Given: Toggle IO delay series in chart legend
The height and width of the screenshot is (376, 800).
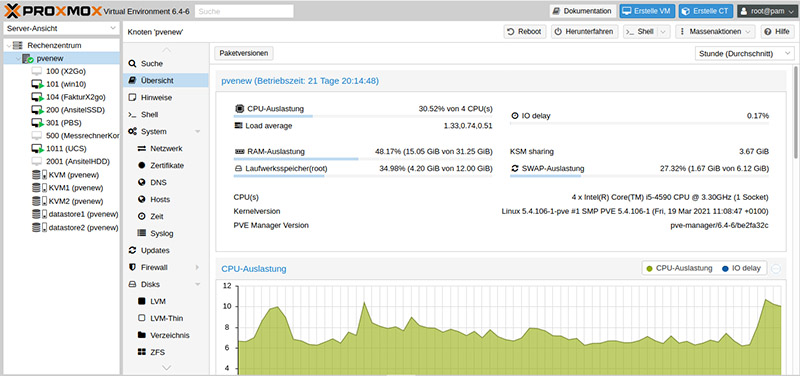Looking at the screenshot, I should click(741, 268).
